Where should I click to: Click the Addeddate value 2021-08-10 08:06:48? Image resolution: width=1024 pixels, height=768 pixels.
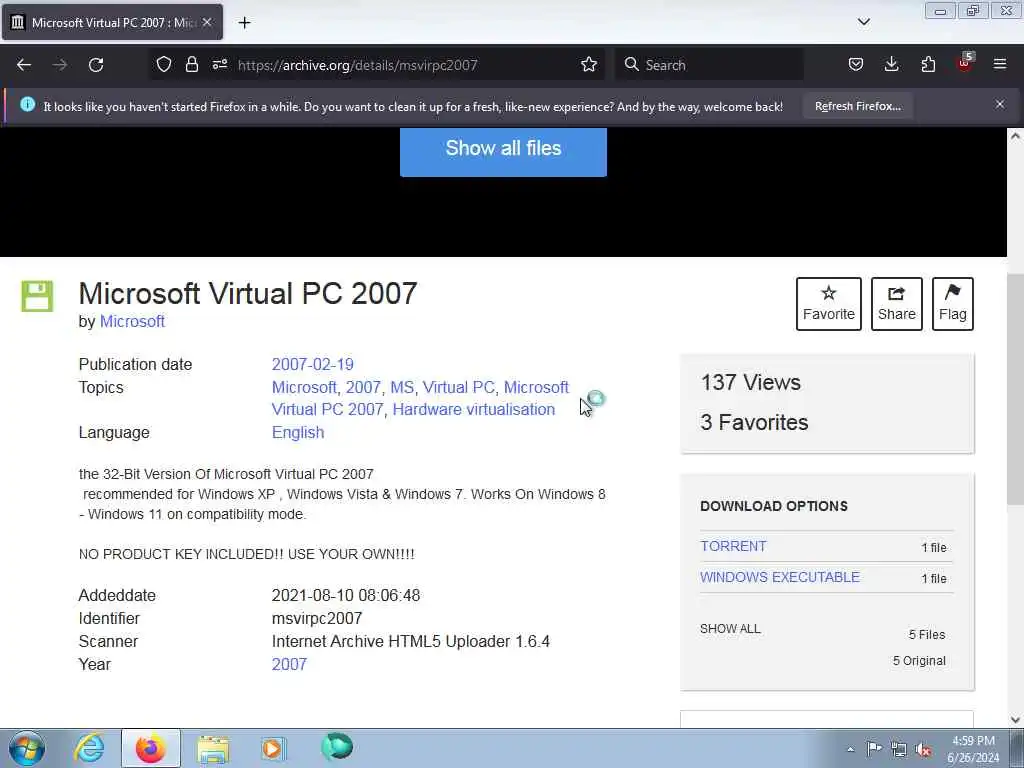(x=345, y=596)
